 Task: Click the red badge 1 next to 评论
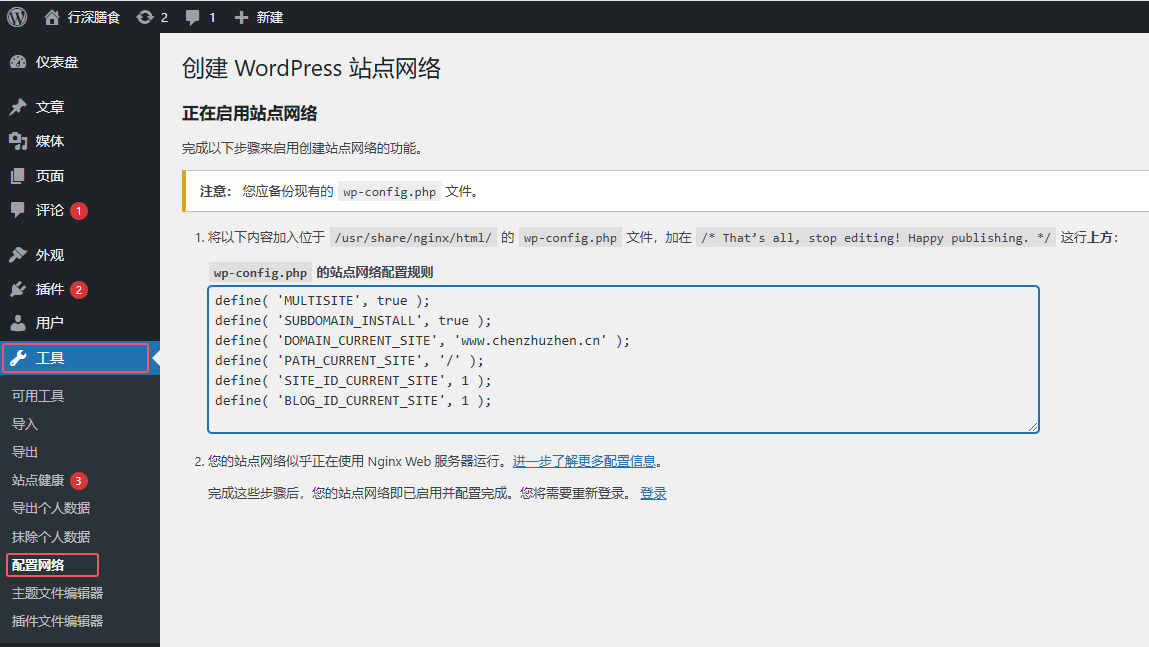click(79, 211)
